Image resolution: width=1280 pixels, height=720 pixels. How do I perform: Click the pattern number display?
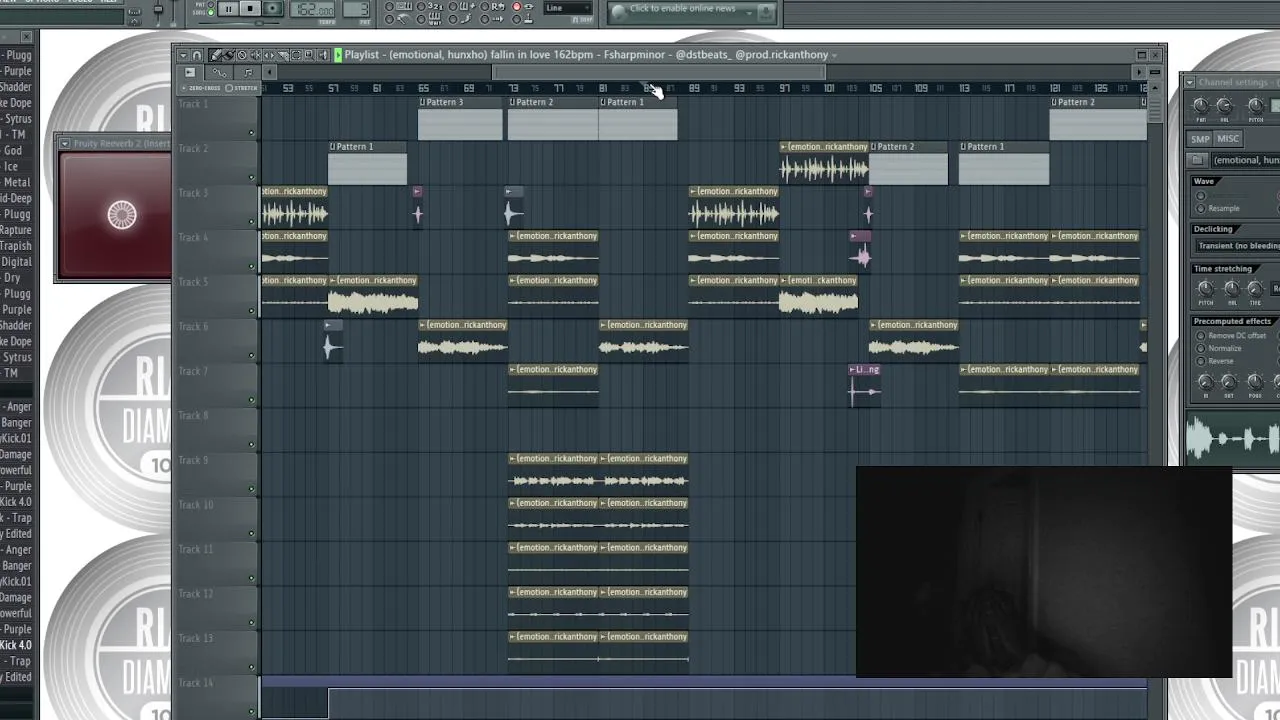coord(356,9)
